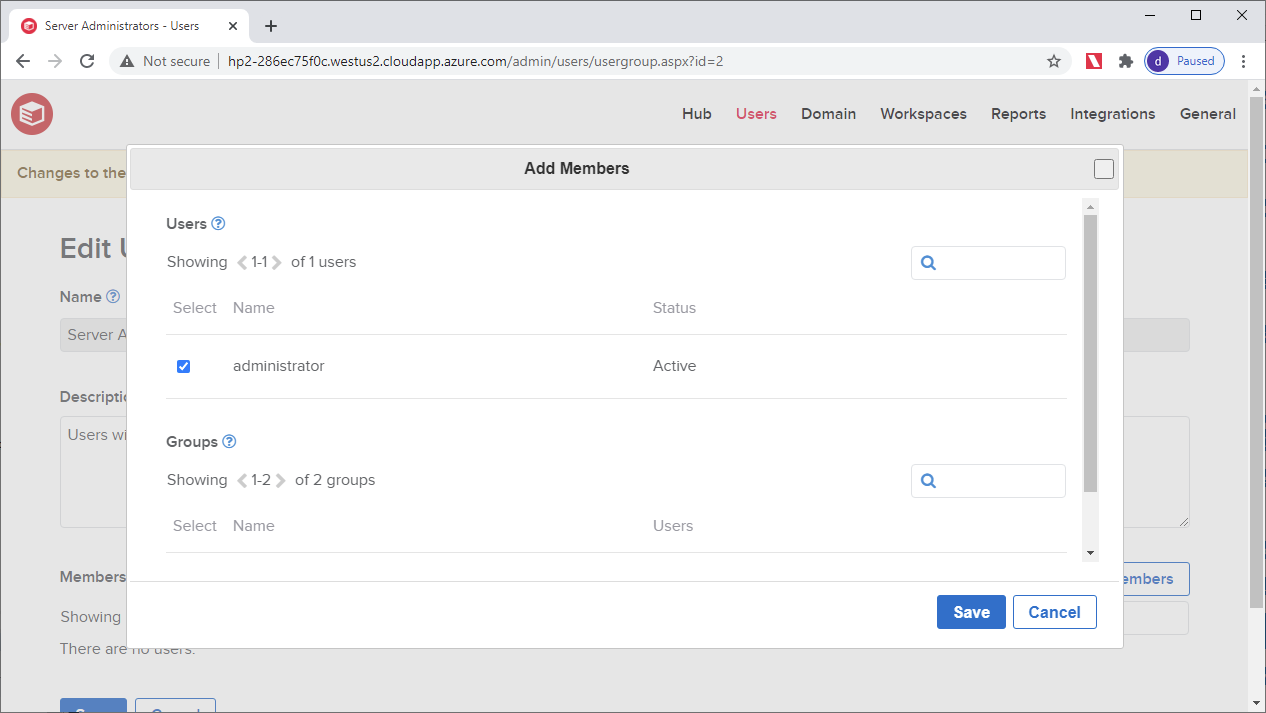Open the Chrome three-dot menu
1266x713 pixels.
click(1244, 61)
